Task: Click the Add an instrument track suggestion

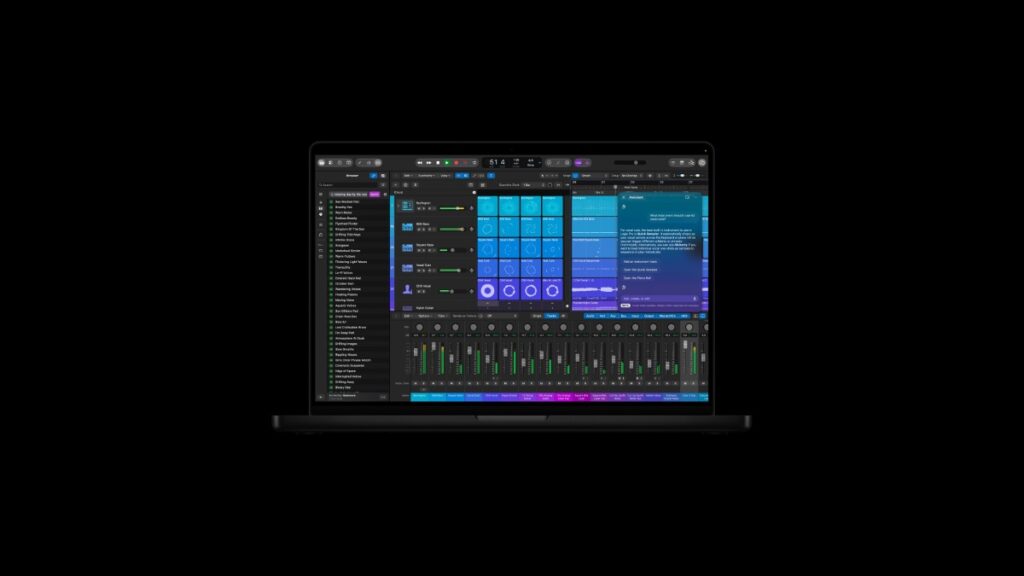Action: (x=641, y=261)
